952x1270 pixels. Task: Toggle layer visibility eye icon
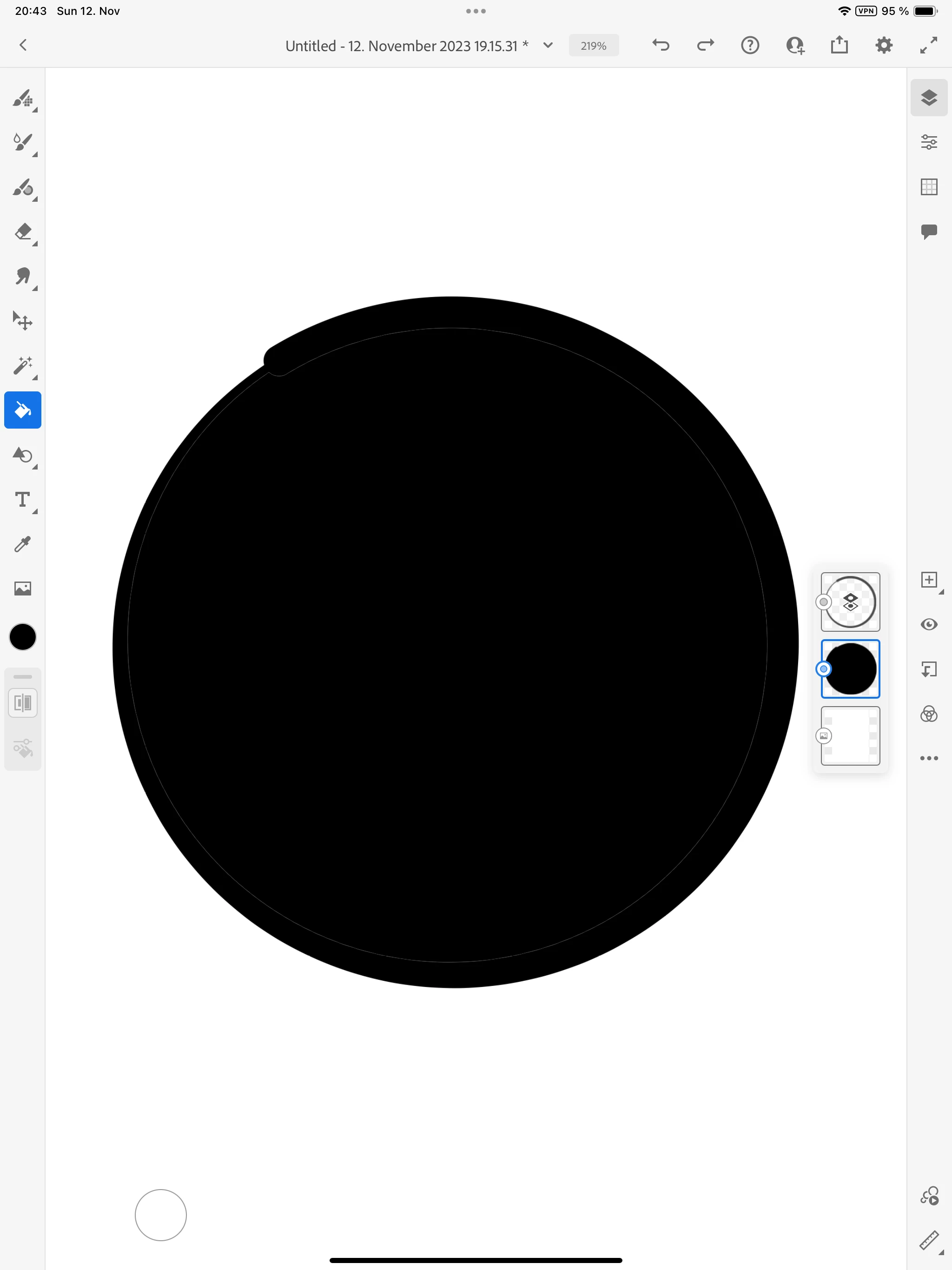[x=928, y=624]
